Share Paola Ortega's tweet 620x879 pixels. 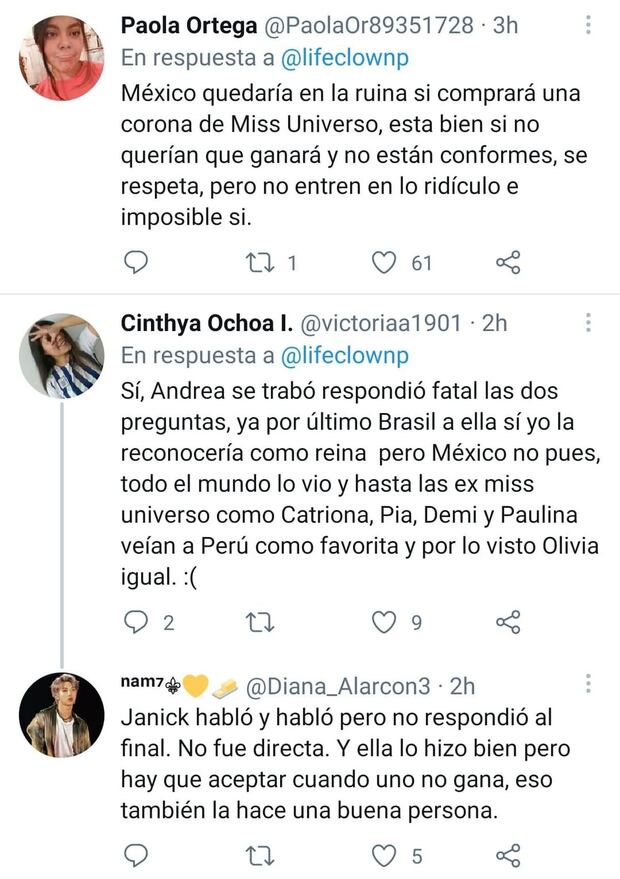508,262
